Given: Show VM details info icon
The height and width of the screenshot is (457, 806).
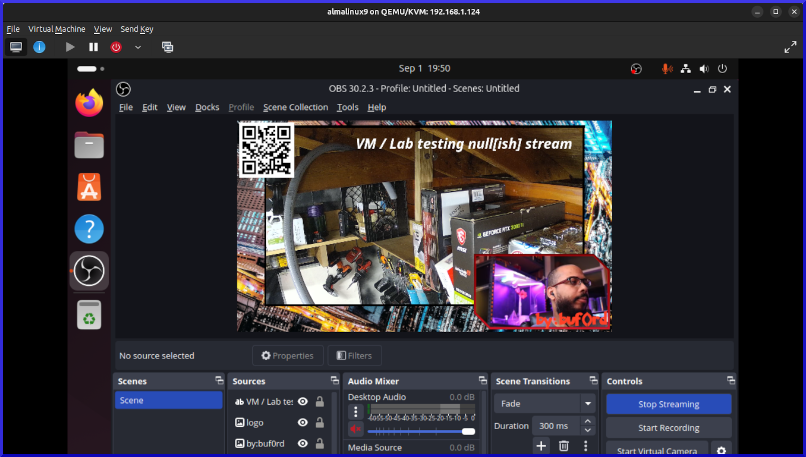Looking at the screenshot, I should [x=39, y=47].
